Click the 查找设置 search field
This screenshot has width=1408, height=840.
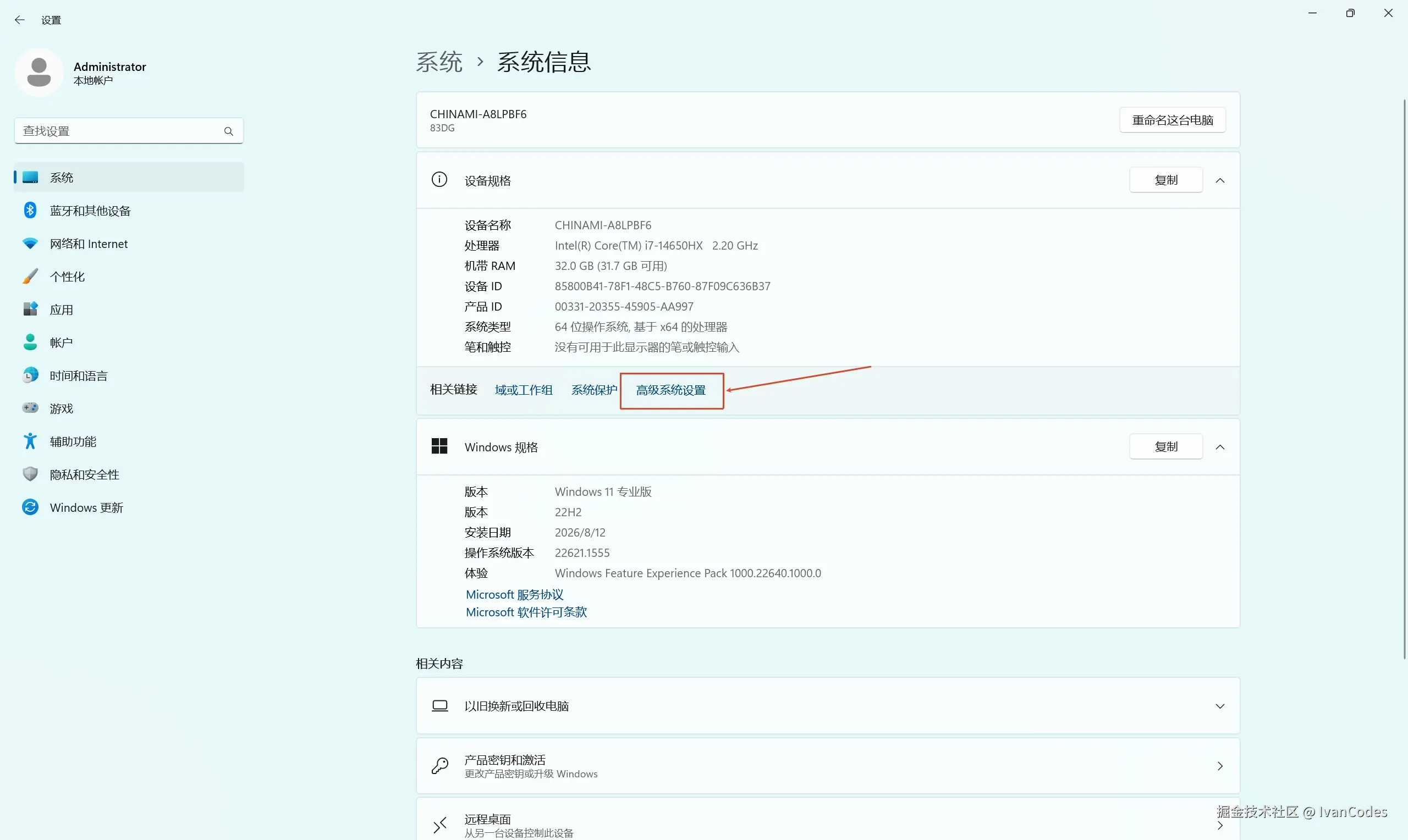pyautogui.click(x=129, y=131)
